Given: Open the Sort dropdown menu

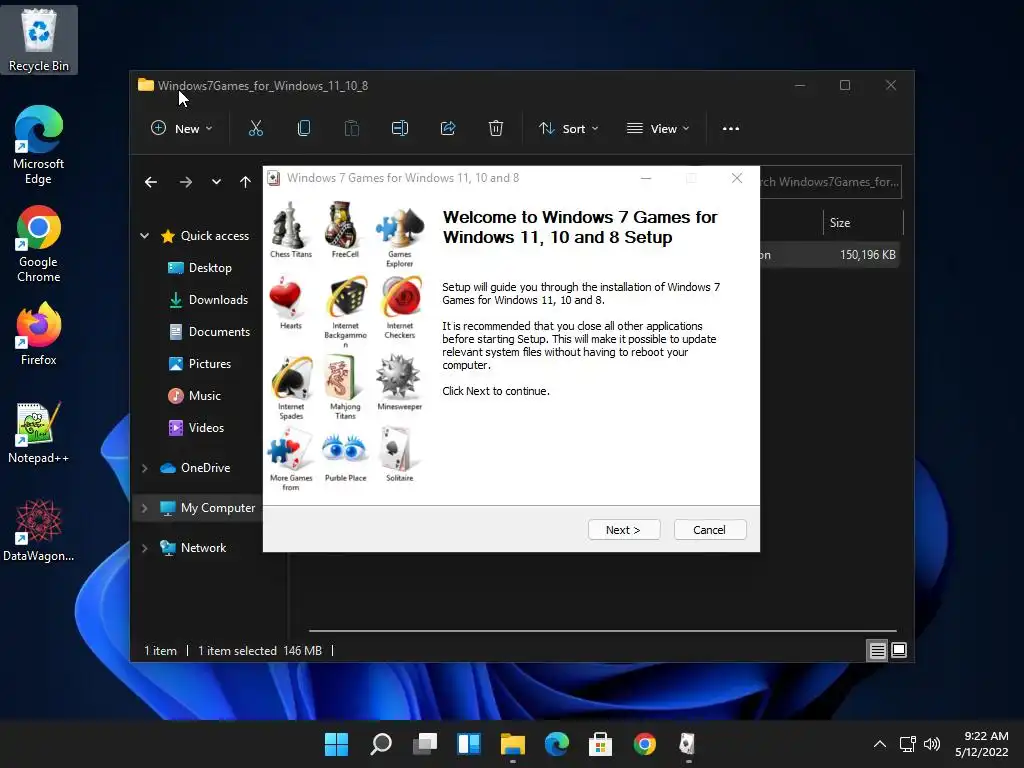Looking at the screenshot, I should (x=568, y=129).
